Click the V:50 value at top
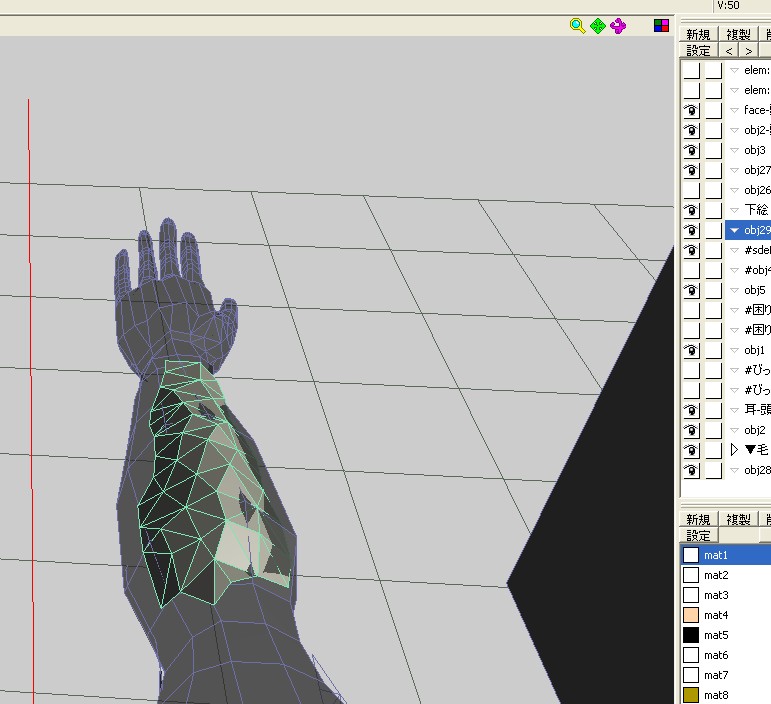Image resolution: width=771 pixels, height=704 pixels. tap(728, 5)
